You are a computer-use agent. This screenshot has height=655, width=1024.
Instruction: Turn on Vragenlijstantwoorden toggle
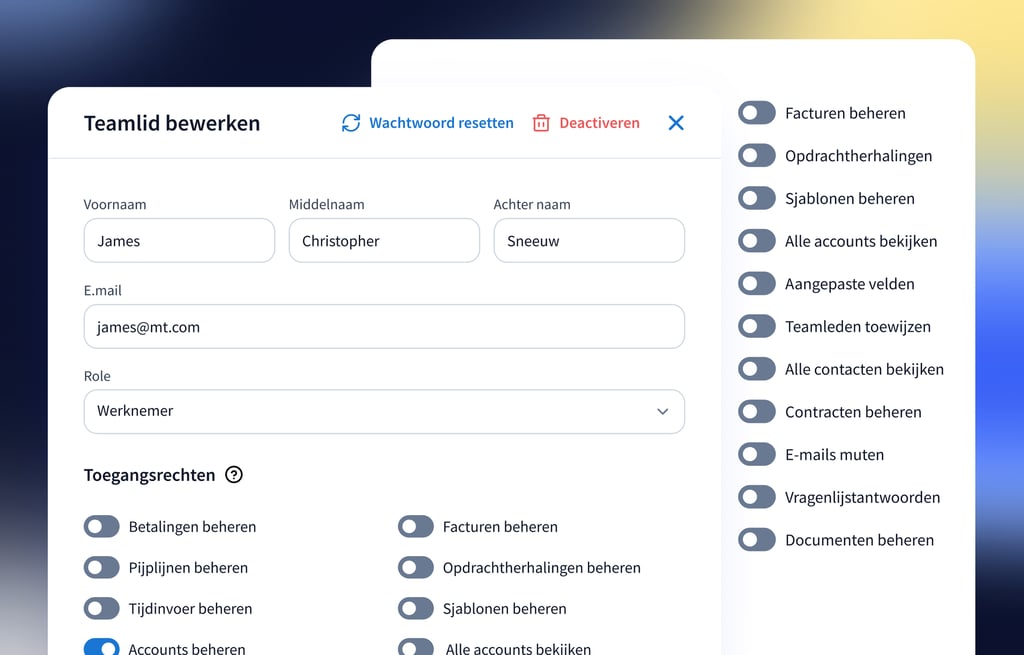coord(757,497)
